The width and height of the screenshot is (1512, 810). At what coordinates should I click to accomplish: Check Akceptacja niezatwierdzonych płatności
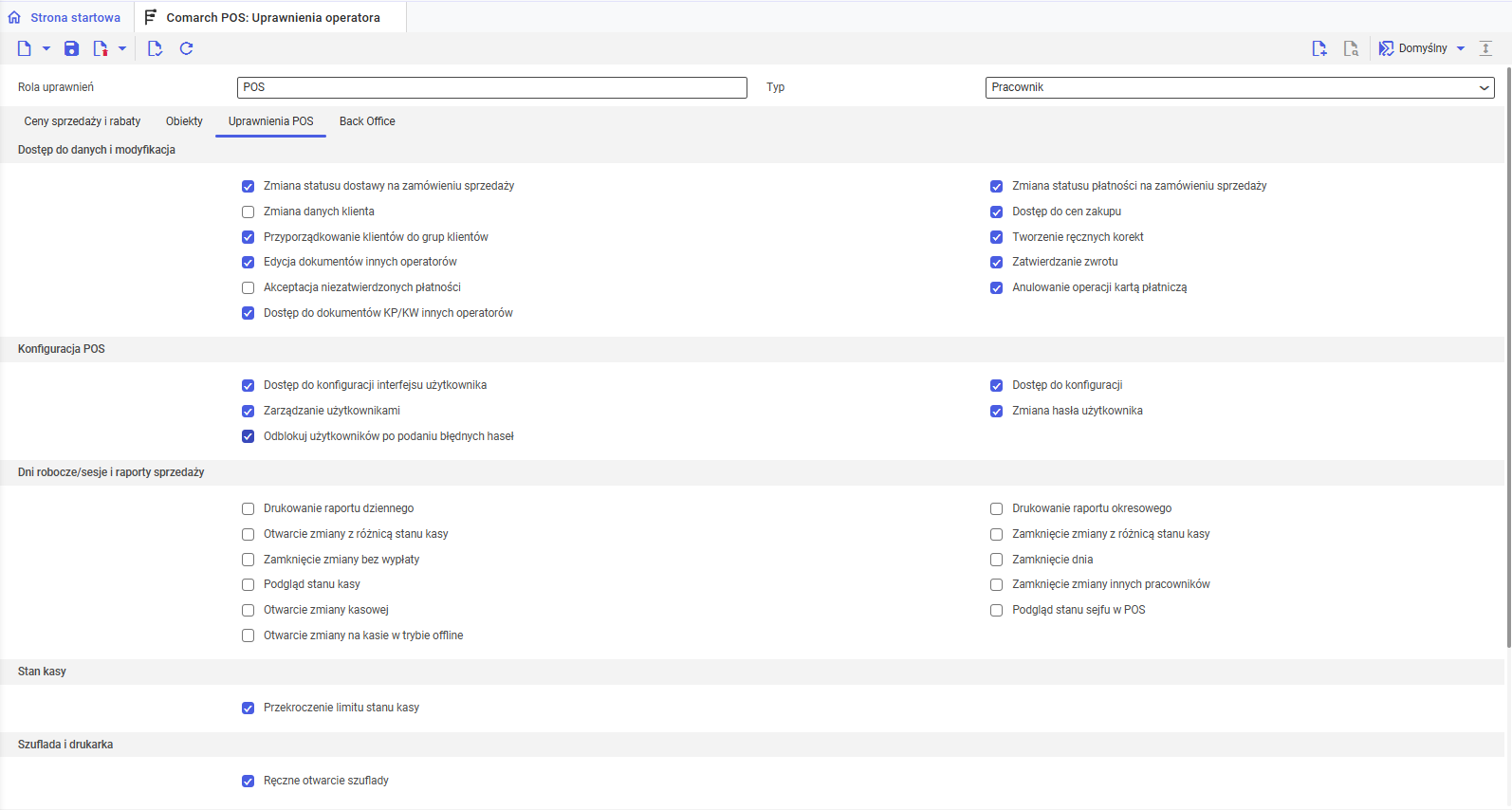[x=249, y=288]
